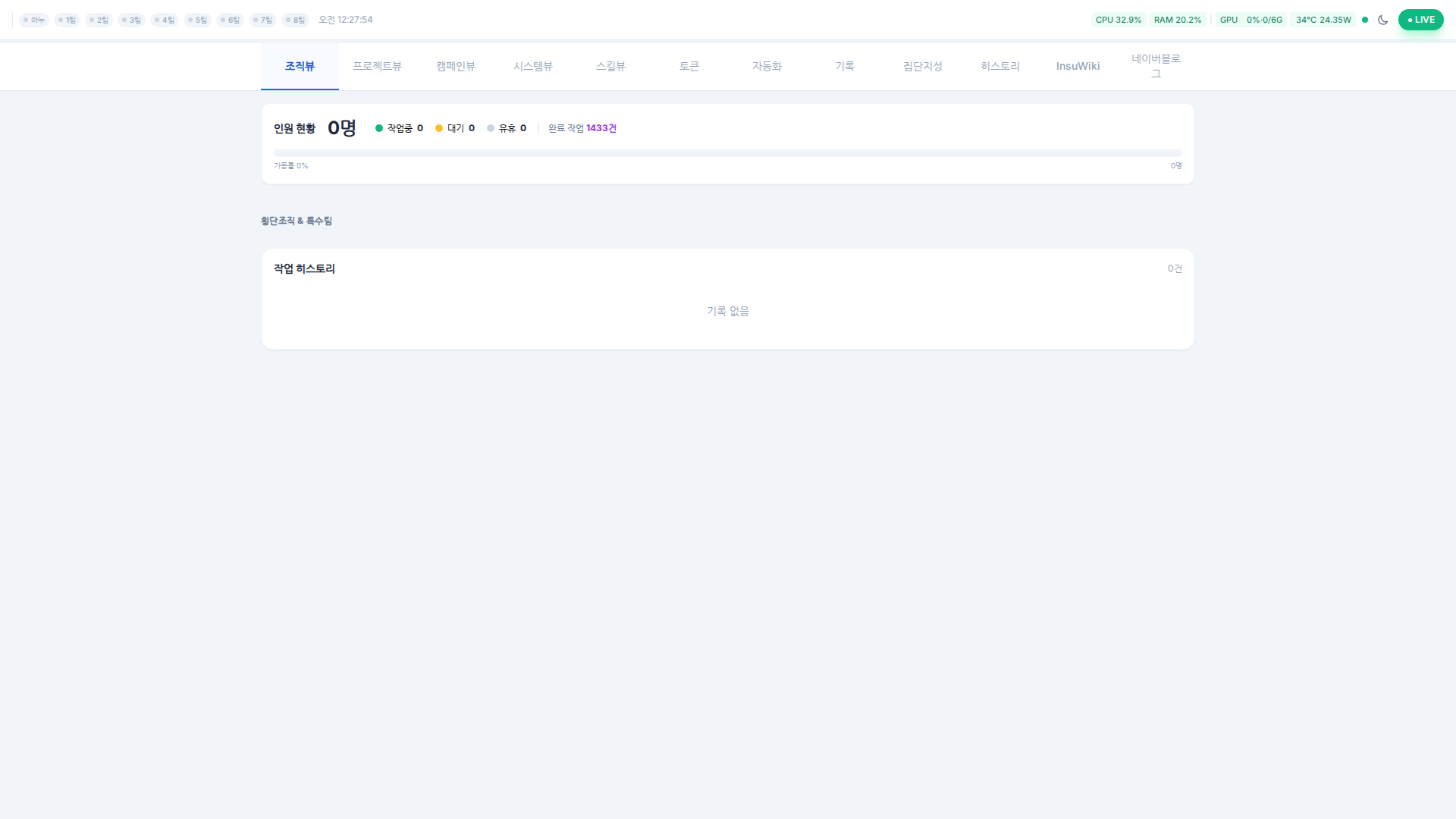Toggle the LIVE status button

point(1420,20)
